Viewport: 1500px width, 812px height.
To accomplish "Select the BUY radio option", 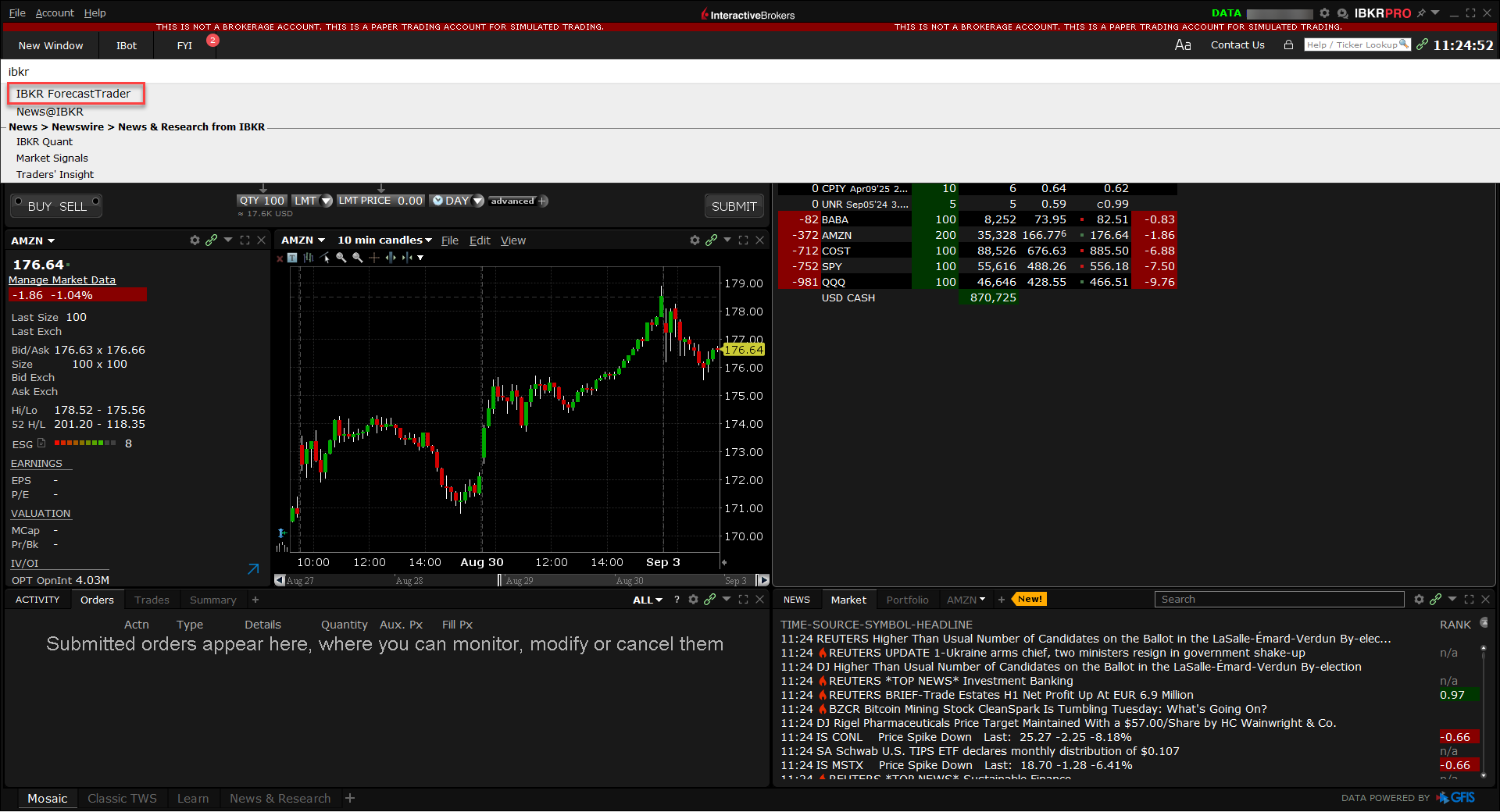I will click(18, 201).
